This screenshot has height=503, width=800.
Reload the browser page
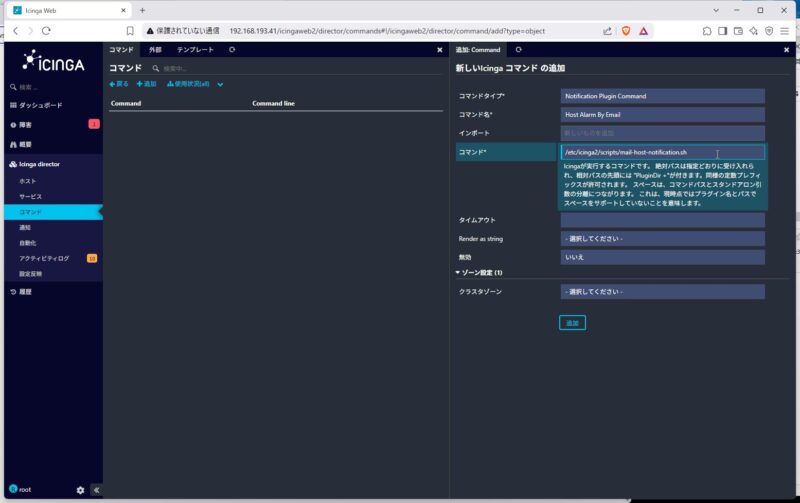(x=46, y=31)
